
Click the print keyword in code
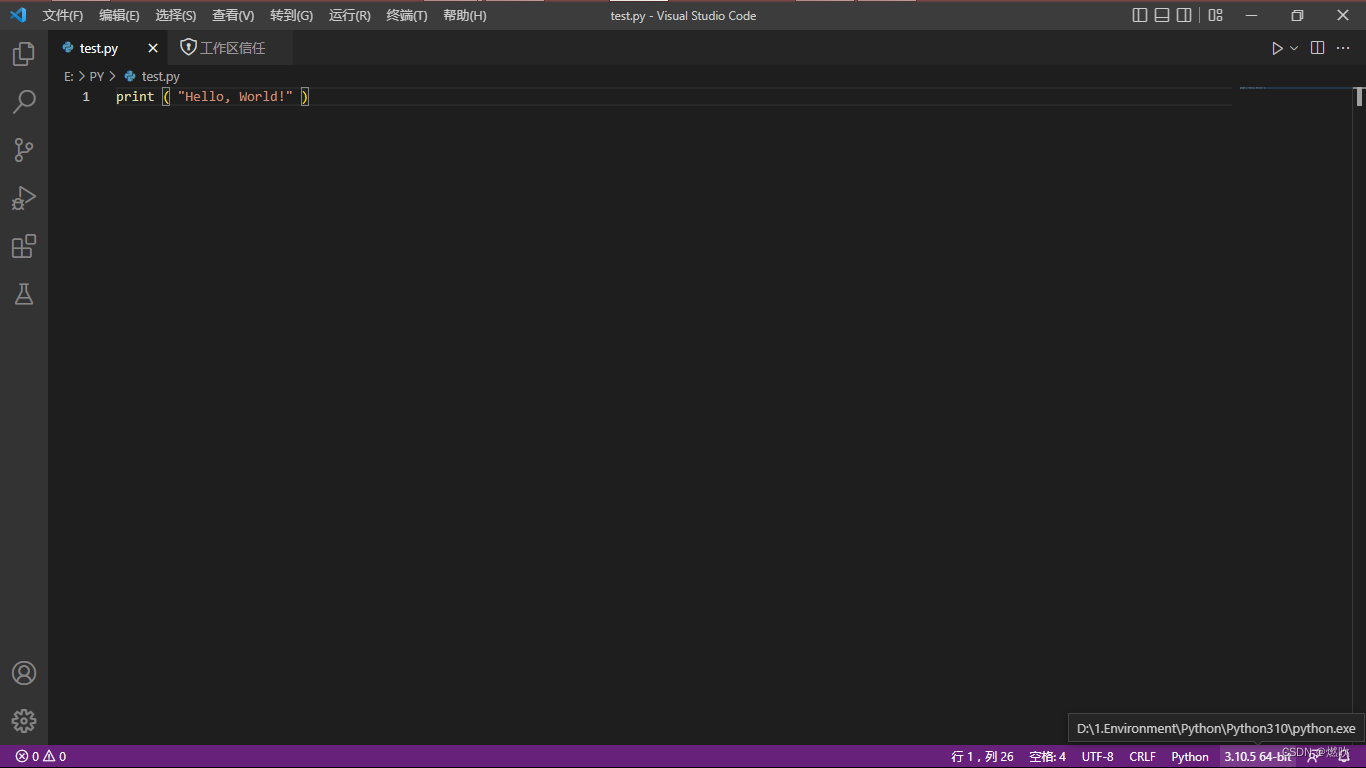tap(135, 97)
